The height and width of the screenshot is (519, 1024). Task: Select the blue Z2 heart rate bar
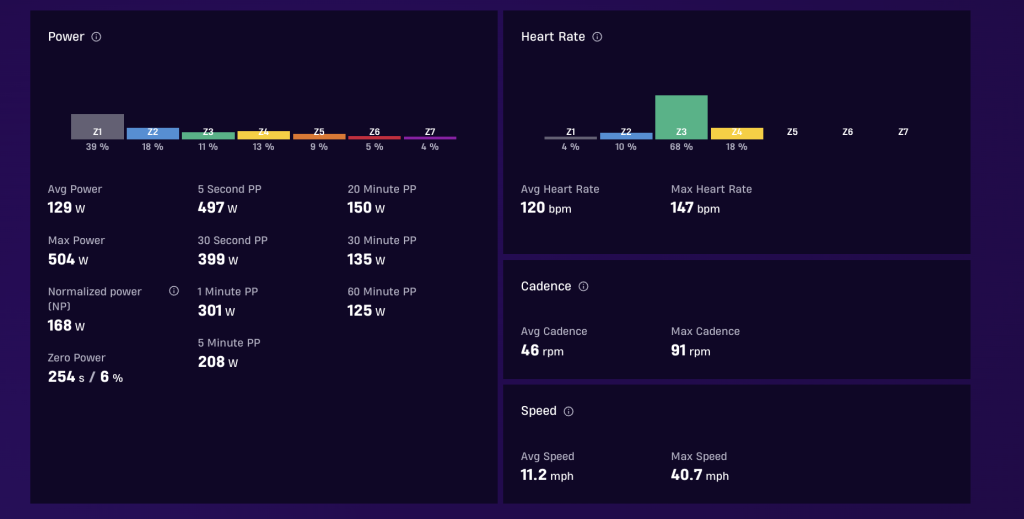(626, 136)
